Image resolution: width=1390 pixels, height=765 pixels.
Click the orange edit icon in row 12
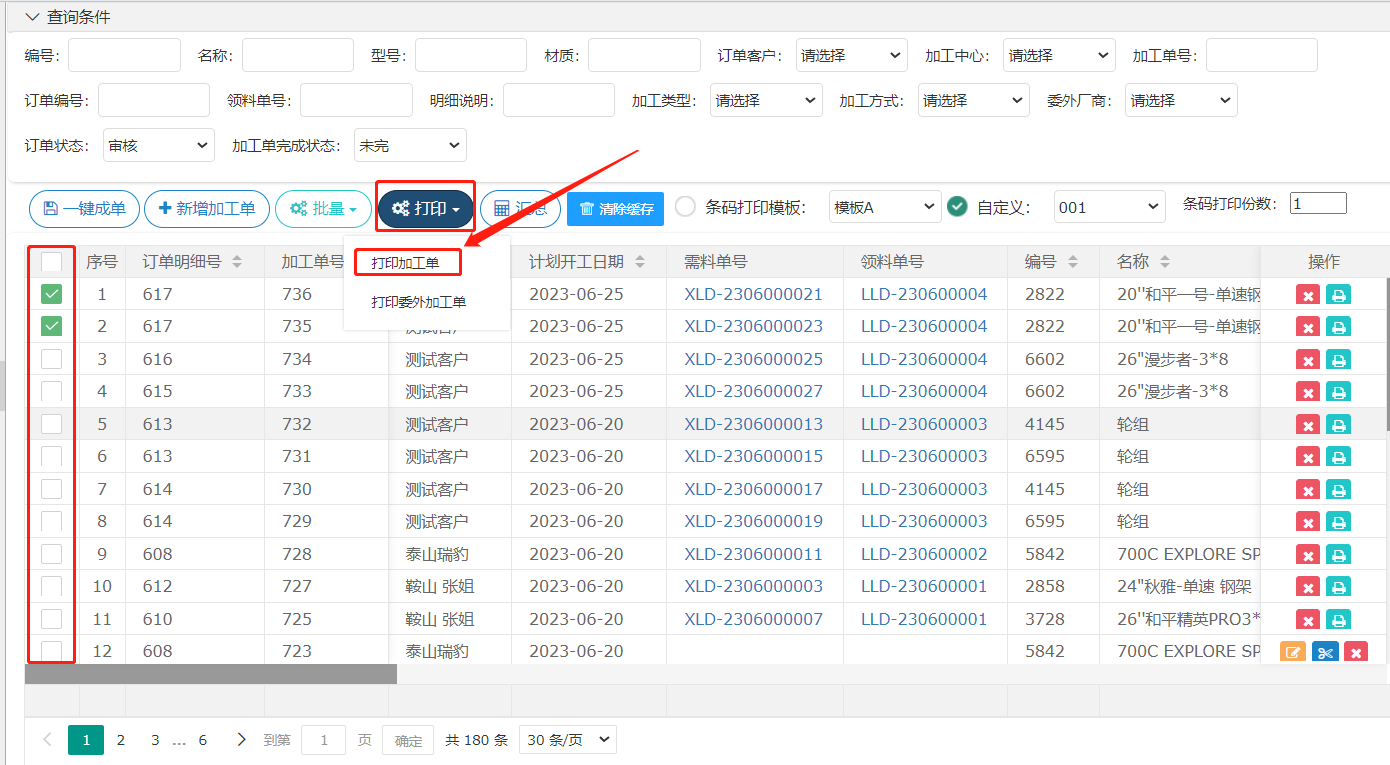coord(1293,653)
